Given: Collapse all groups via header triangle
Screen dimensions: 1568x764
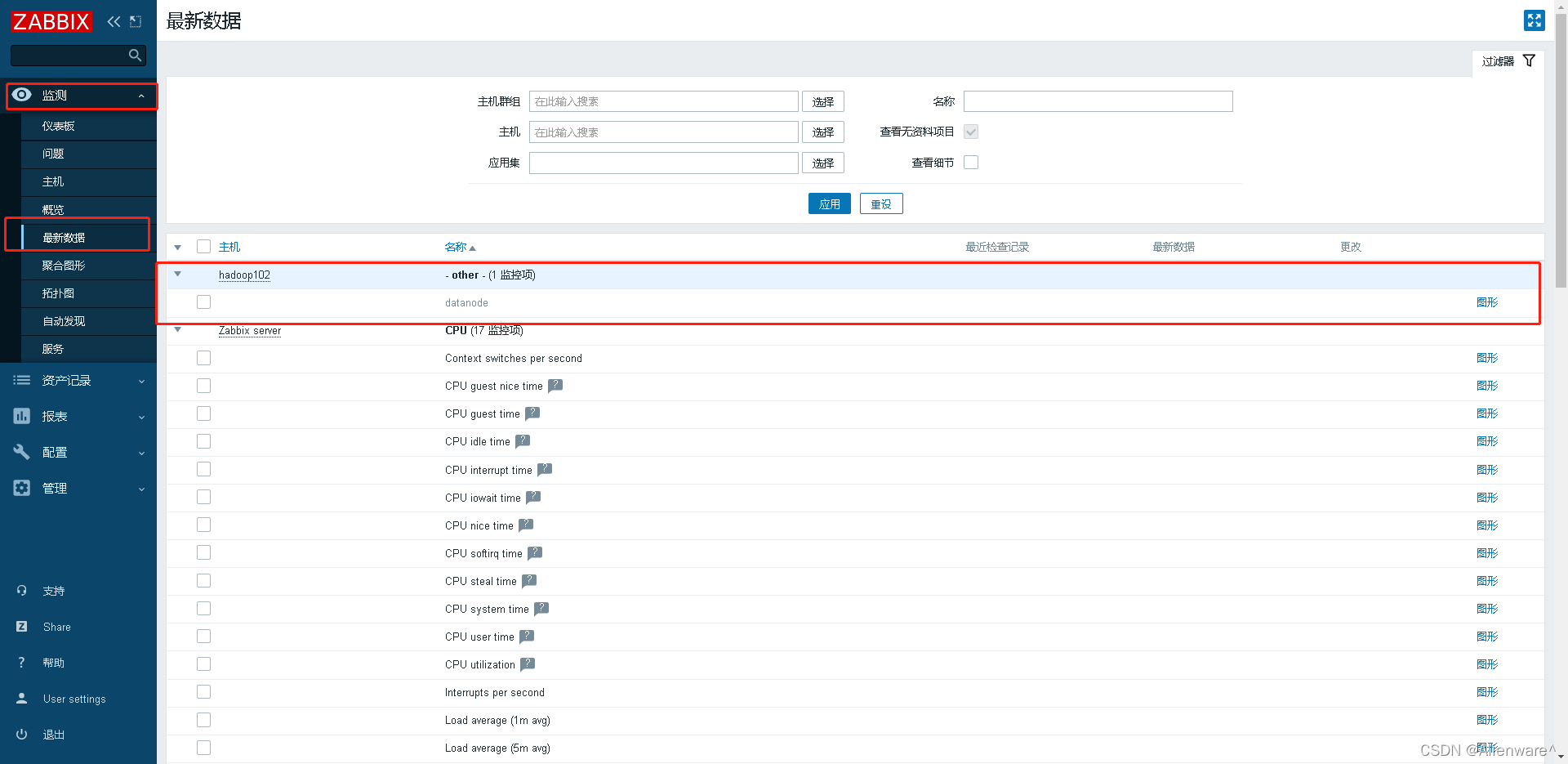Looking at the screenshot, I should click(177, 247).
